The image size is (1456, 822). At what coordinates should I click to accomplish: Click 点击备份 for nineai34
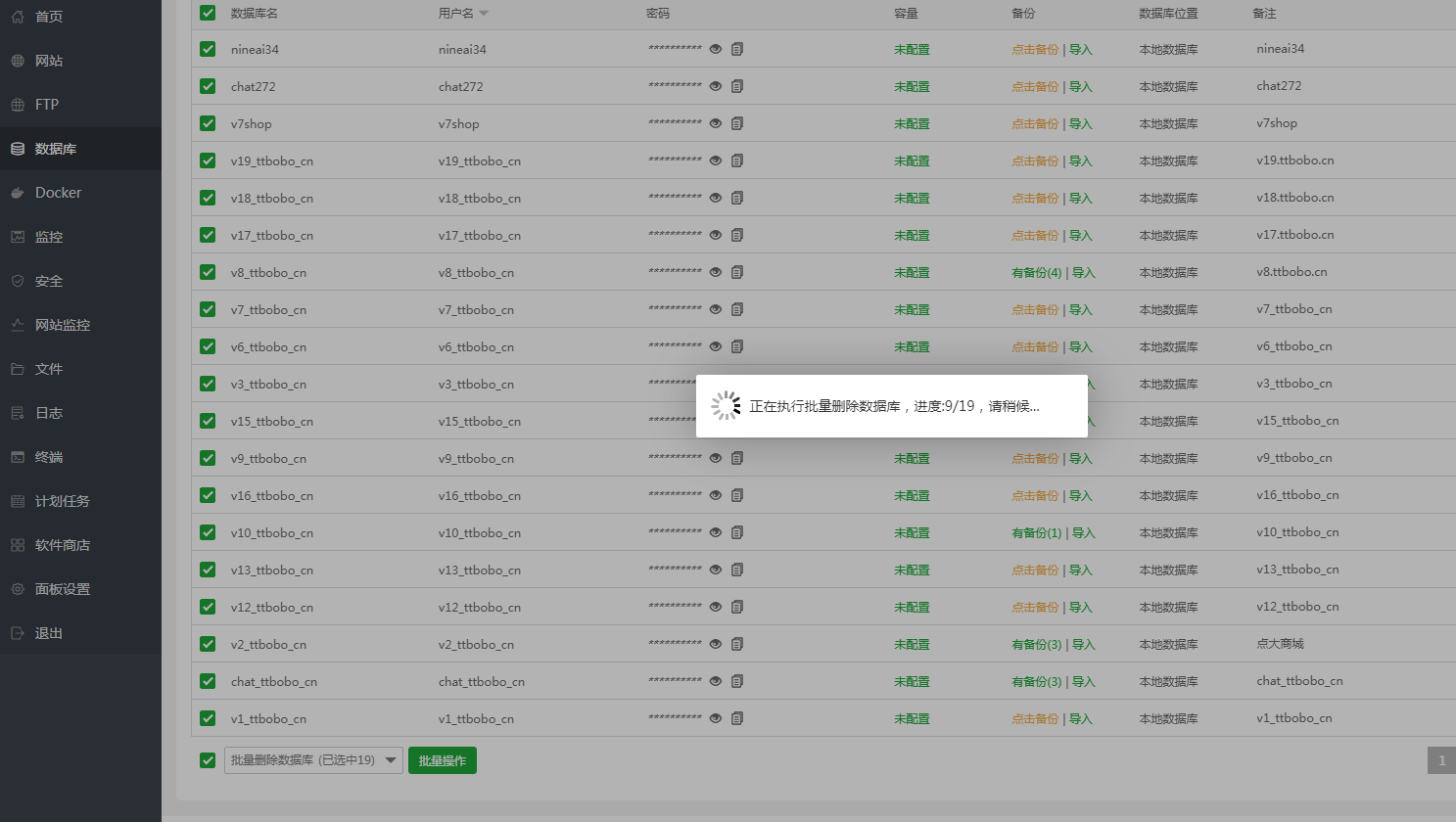click(1035, 49)
